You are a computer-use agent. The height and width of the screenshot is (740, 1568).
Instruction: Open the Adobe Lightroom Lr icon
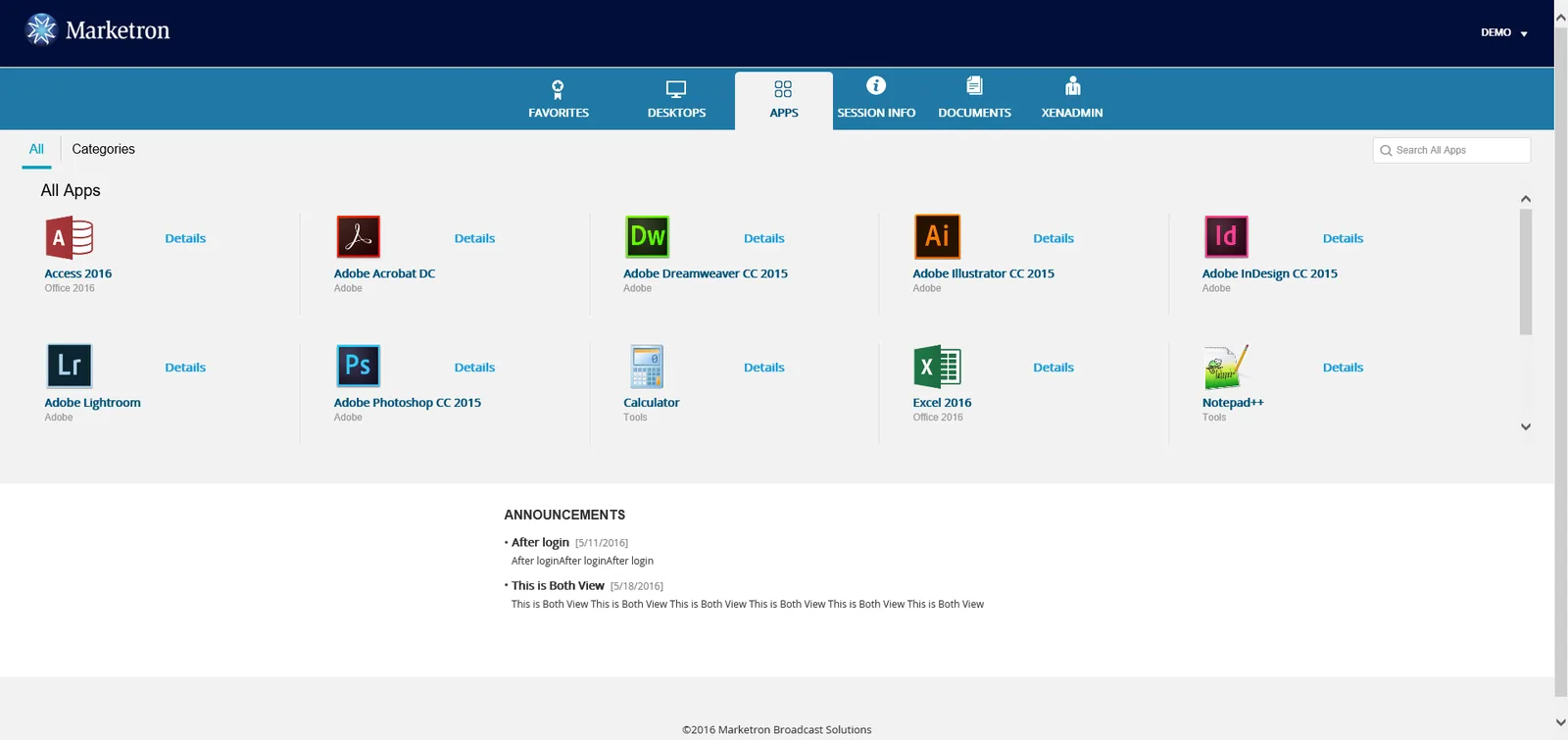[70, 366]
